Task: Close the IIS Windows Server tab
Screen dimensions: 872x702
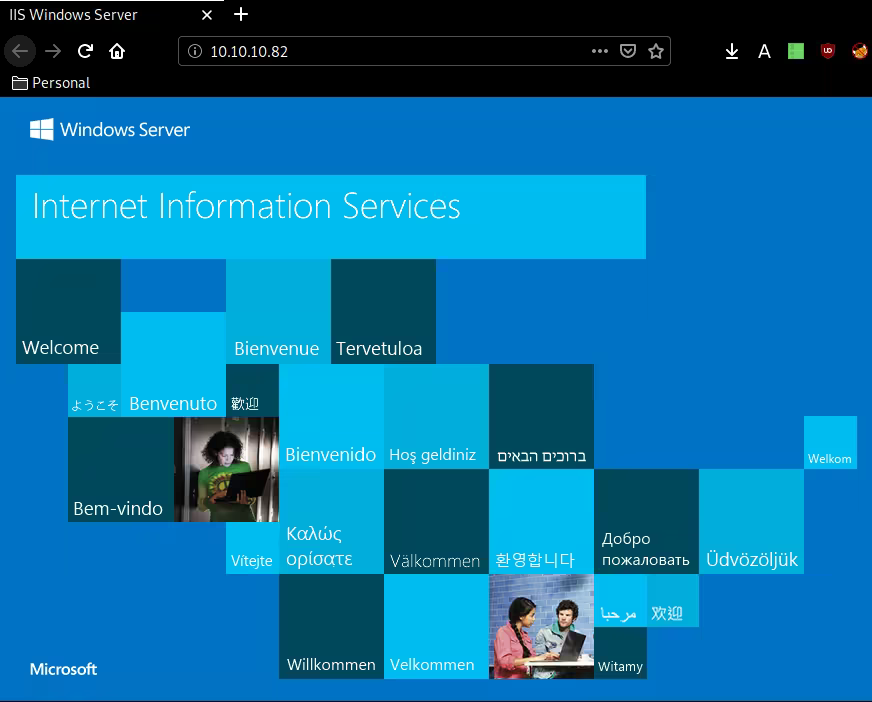Action: (207, 15)
